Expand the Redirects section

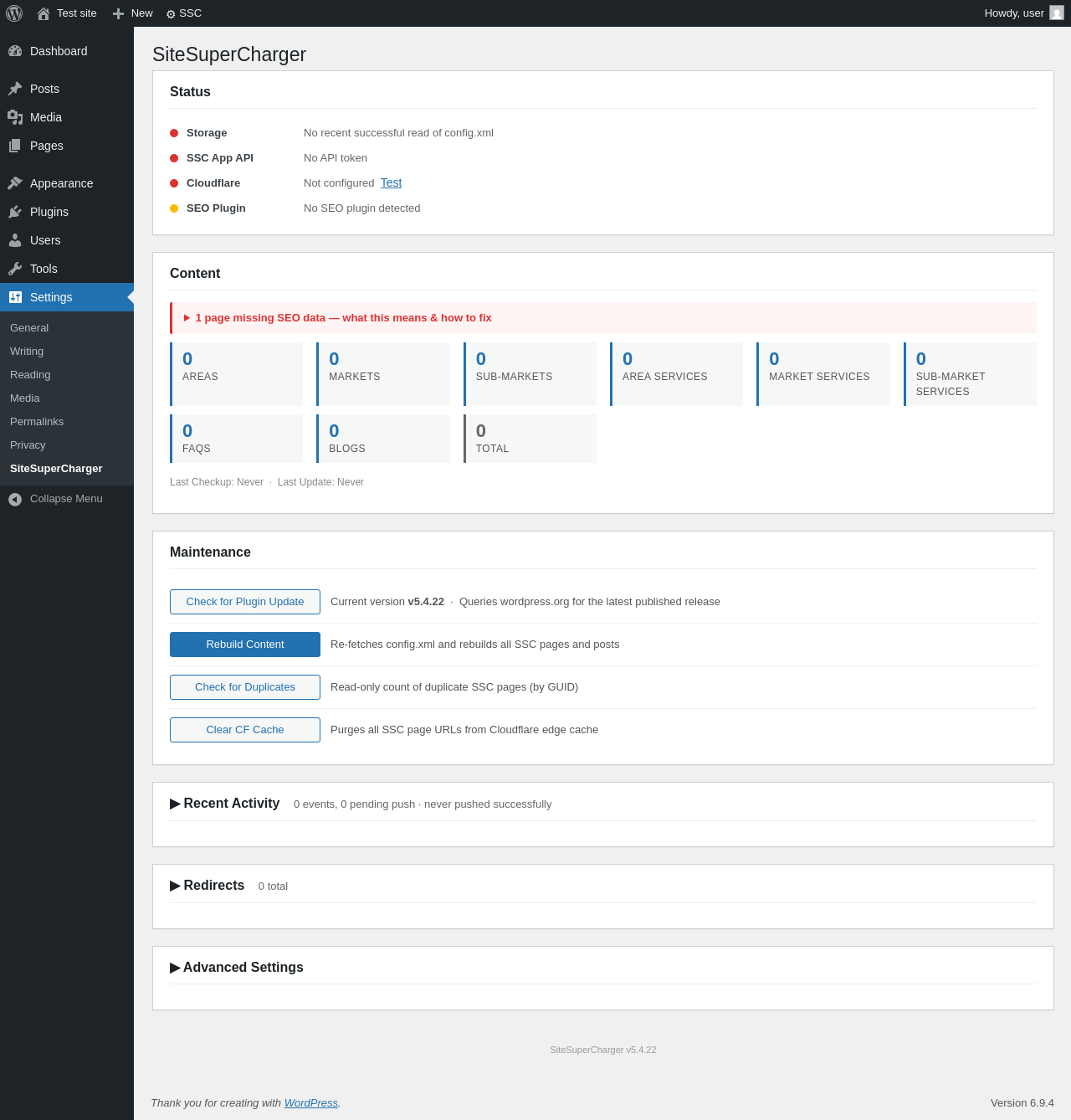(x=208, y=886)
